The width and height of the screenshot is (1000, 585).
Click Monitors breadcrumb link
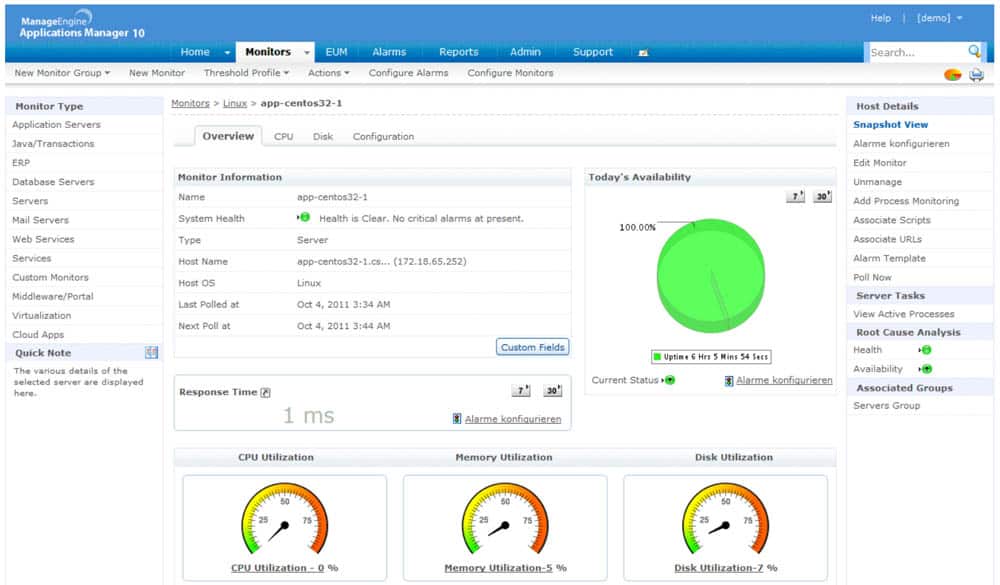pos(190,103)
